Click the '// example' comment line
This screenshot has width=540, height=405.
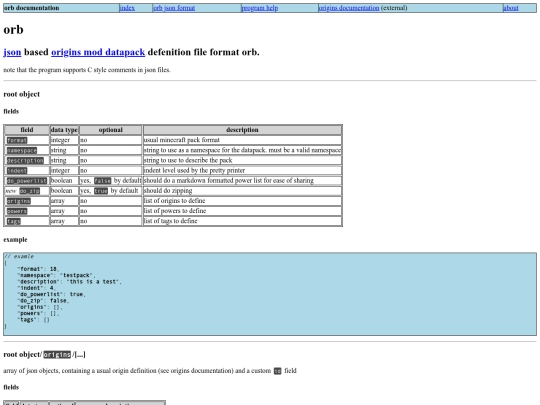[x=19, y=256]
